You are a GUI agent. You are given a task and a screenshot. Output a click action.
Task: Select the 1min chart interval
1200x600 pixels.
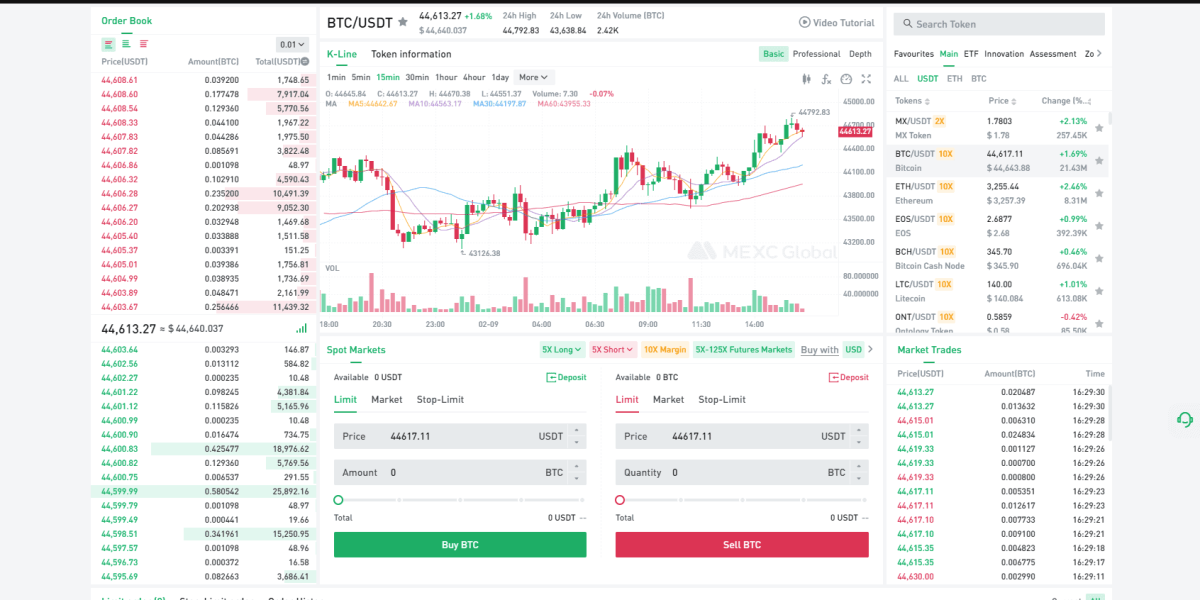coord(336,77)
